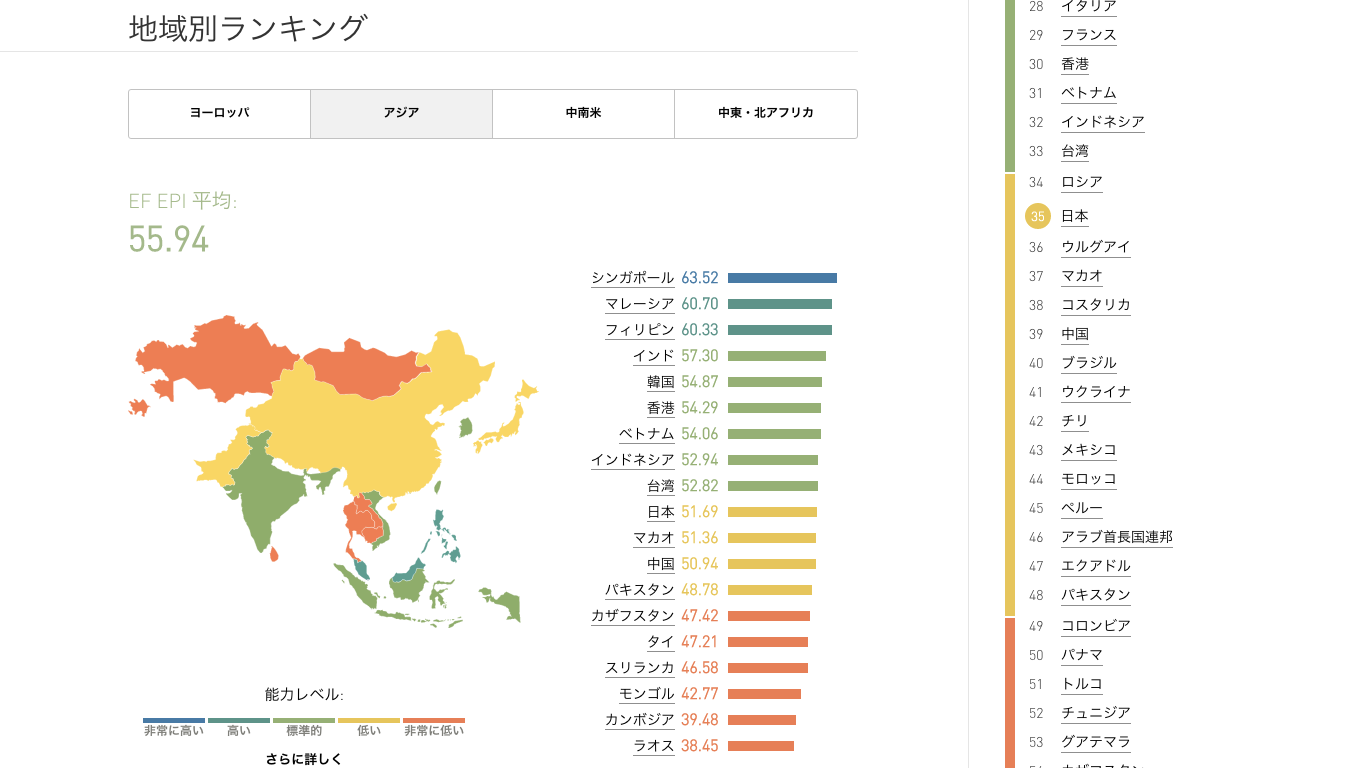Open チュニジア in the ranking sidebar
Image resolution: width=1366 pixels, height=768 pixels.
click(x=1096, y=713)
